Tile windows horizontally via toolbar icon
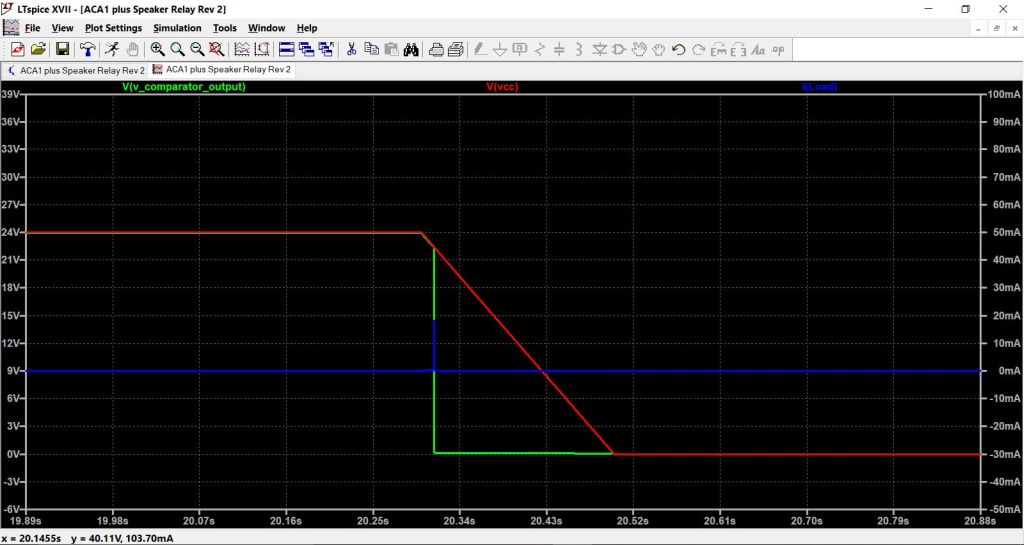 coord(287,50)
